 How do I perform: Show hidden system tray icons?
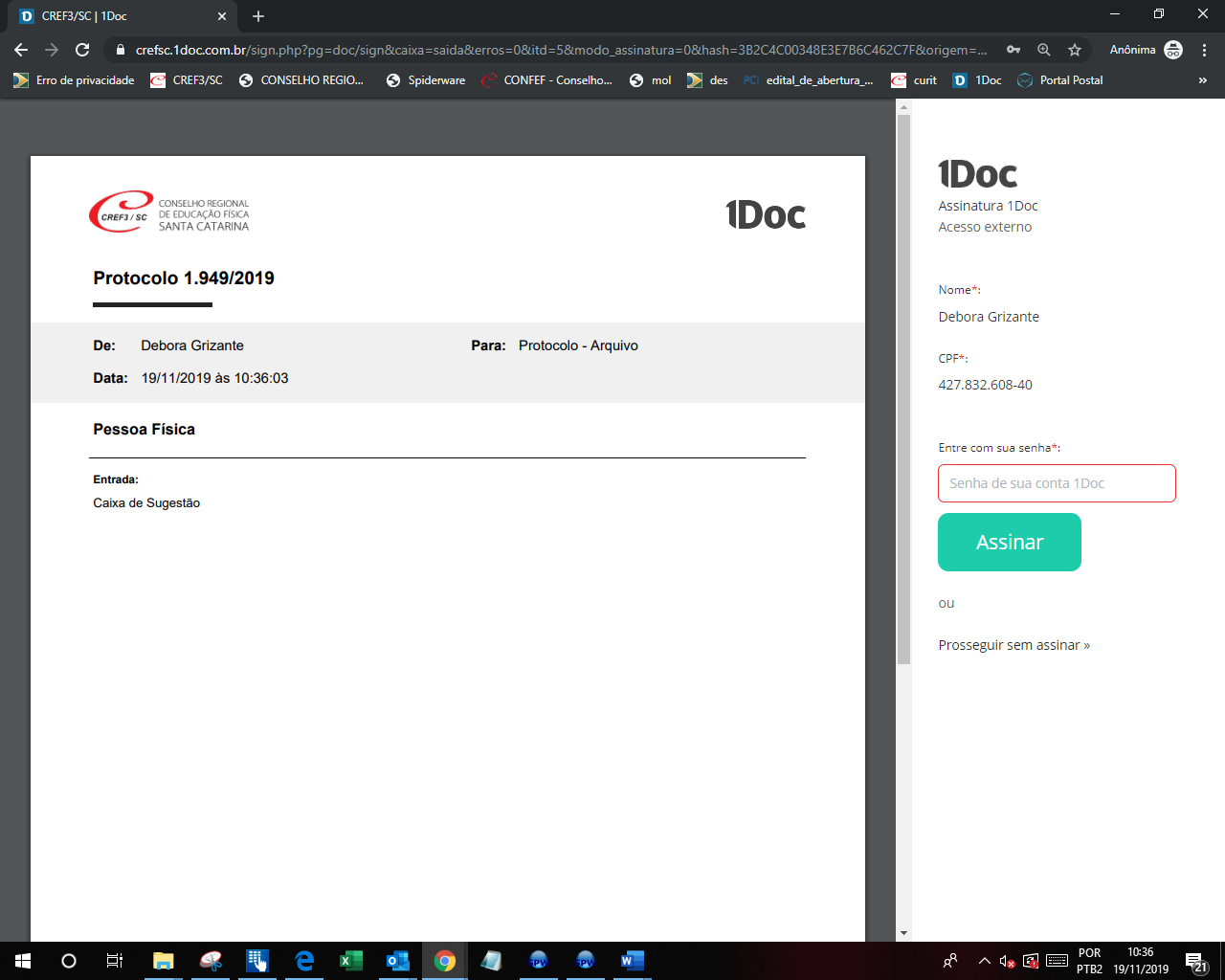point(984,961)
